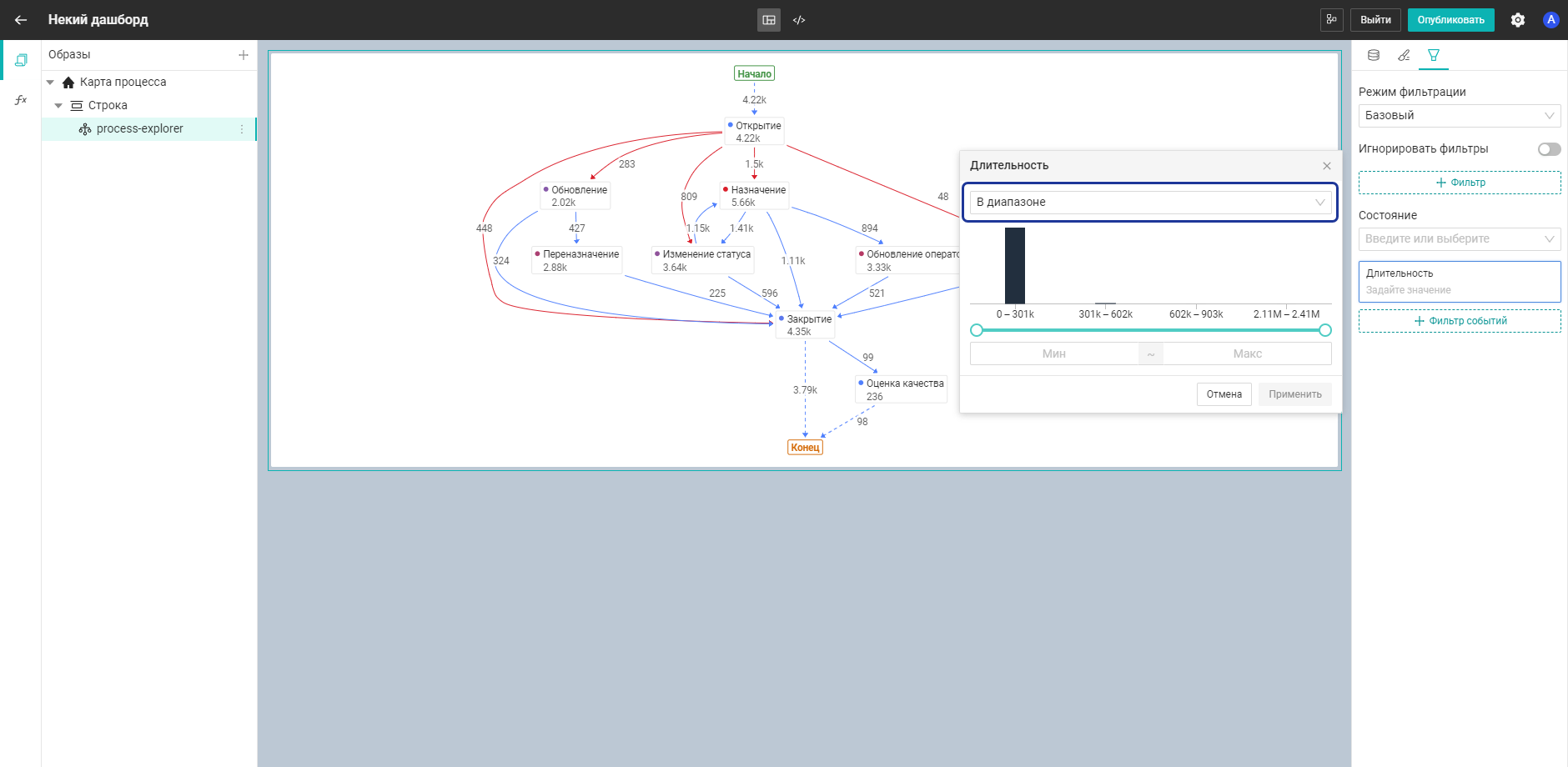The width and height of the screenshot is (1568, 767).
Task: Collapse Карта процесса tree node
Action: (x=50, y=83)
